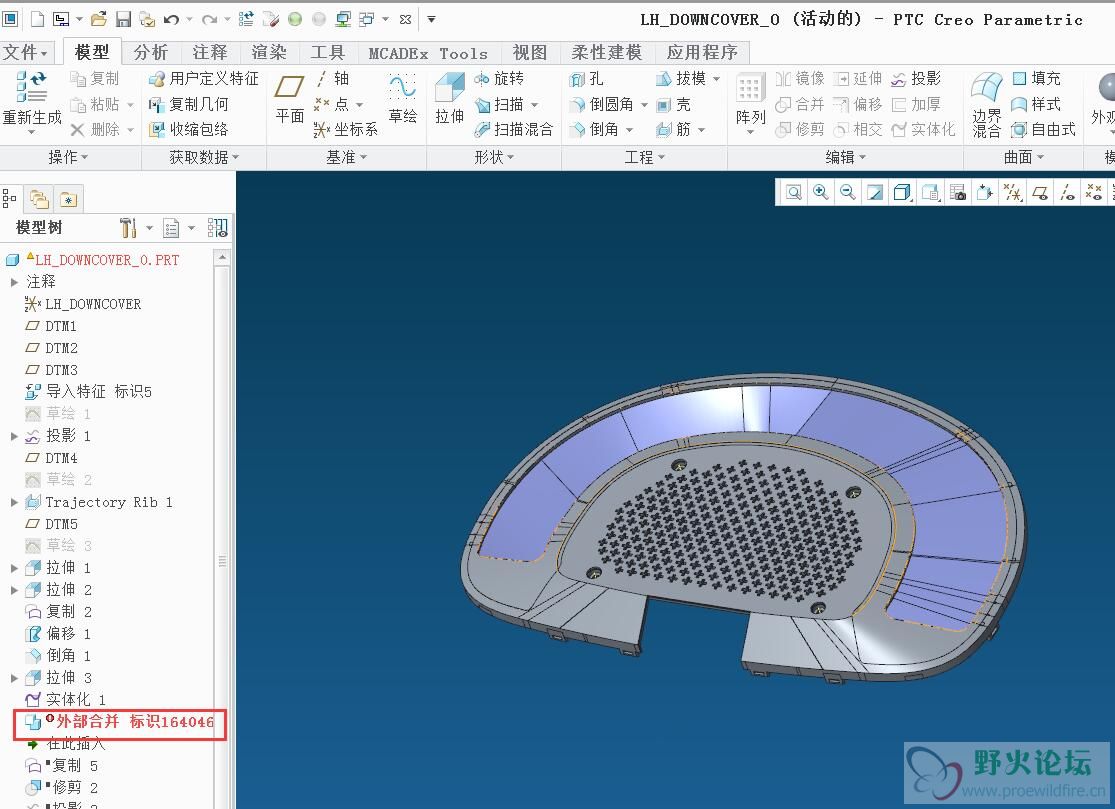Select the 边界混合 tool

986,105
